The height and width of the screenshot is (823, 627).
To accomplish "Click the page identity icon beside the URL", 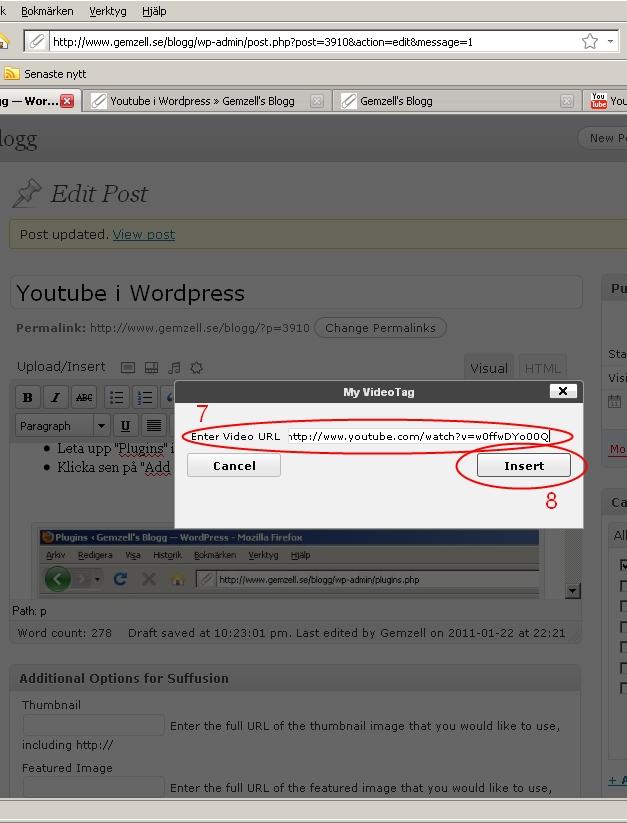I will [x=37, y=41].
